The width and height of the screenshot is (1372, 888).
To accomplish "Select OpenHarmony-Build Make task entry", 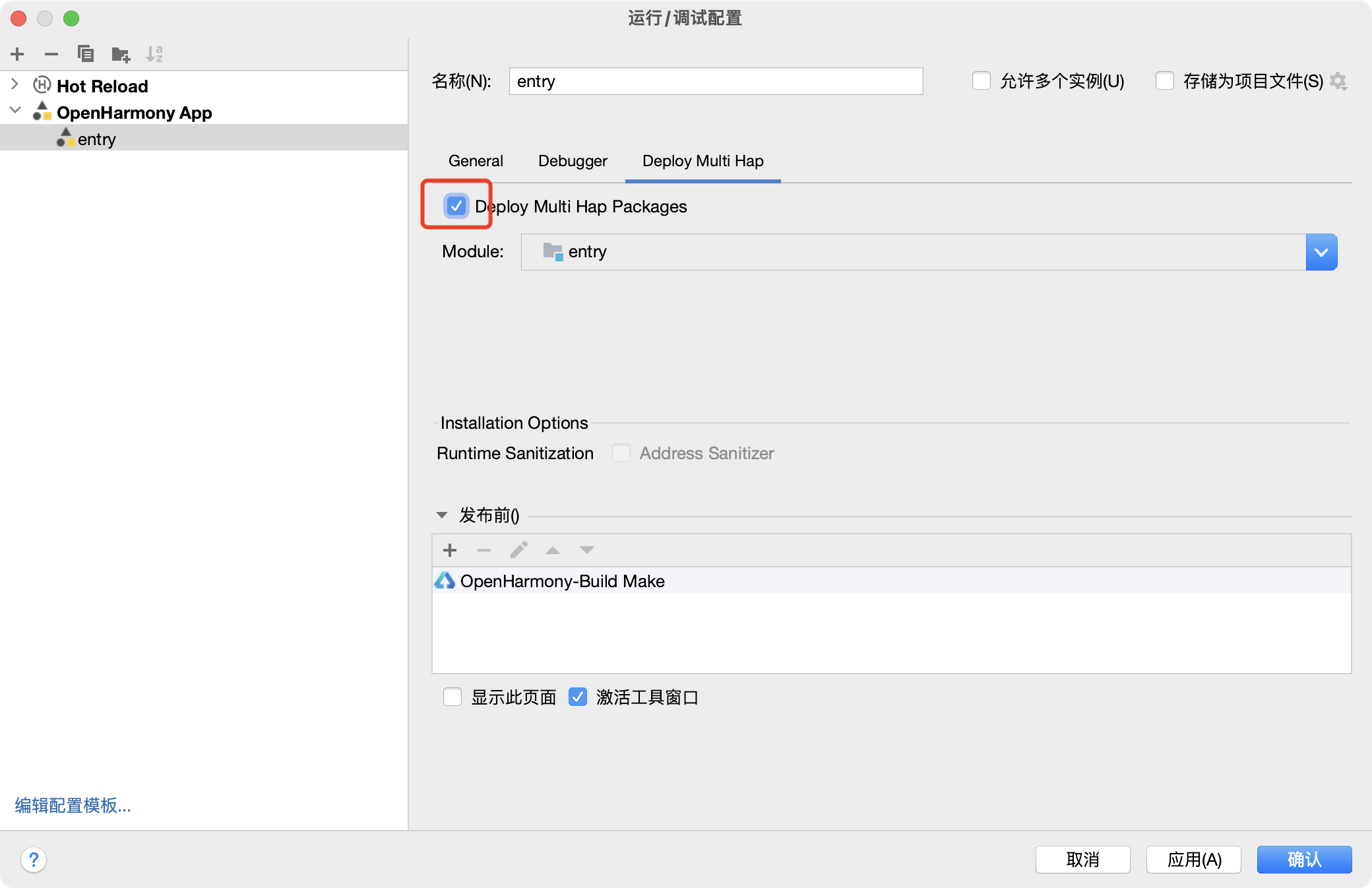I will (x=562, y=581).
